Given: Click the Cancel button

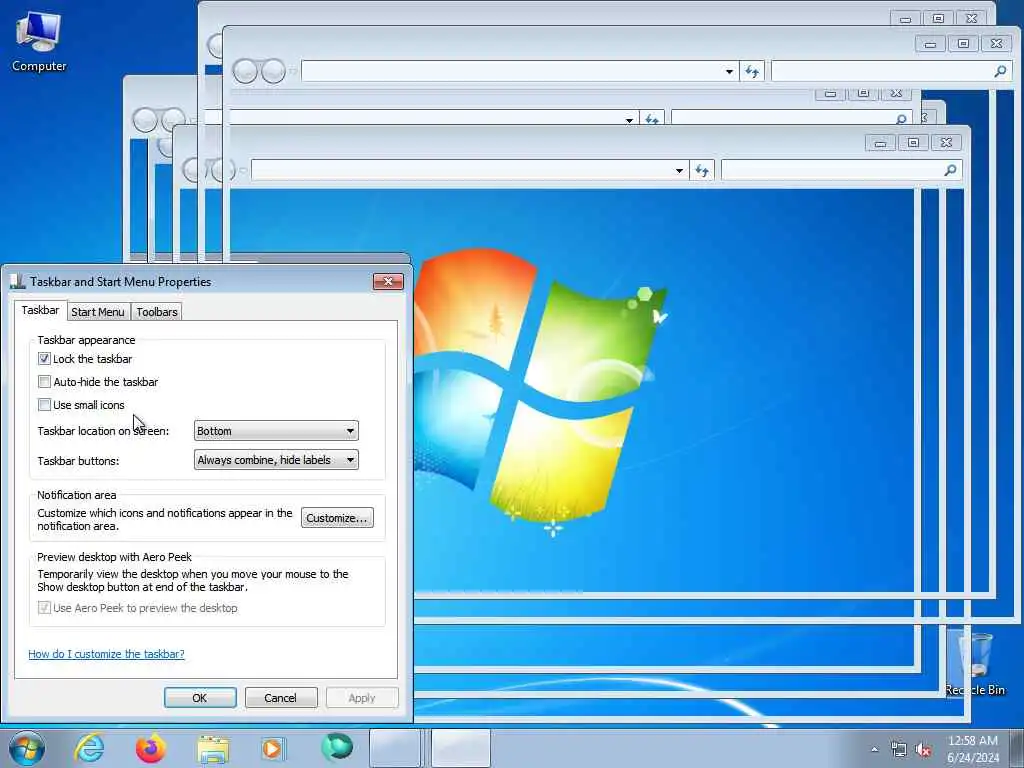Looking at the screenshot, I should tap(281, 697).
